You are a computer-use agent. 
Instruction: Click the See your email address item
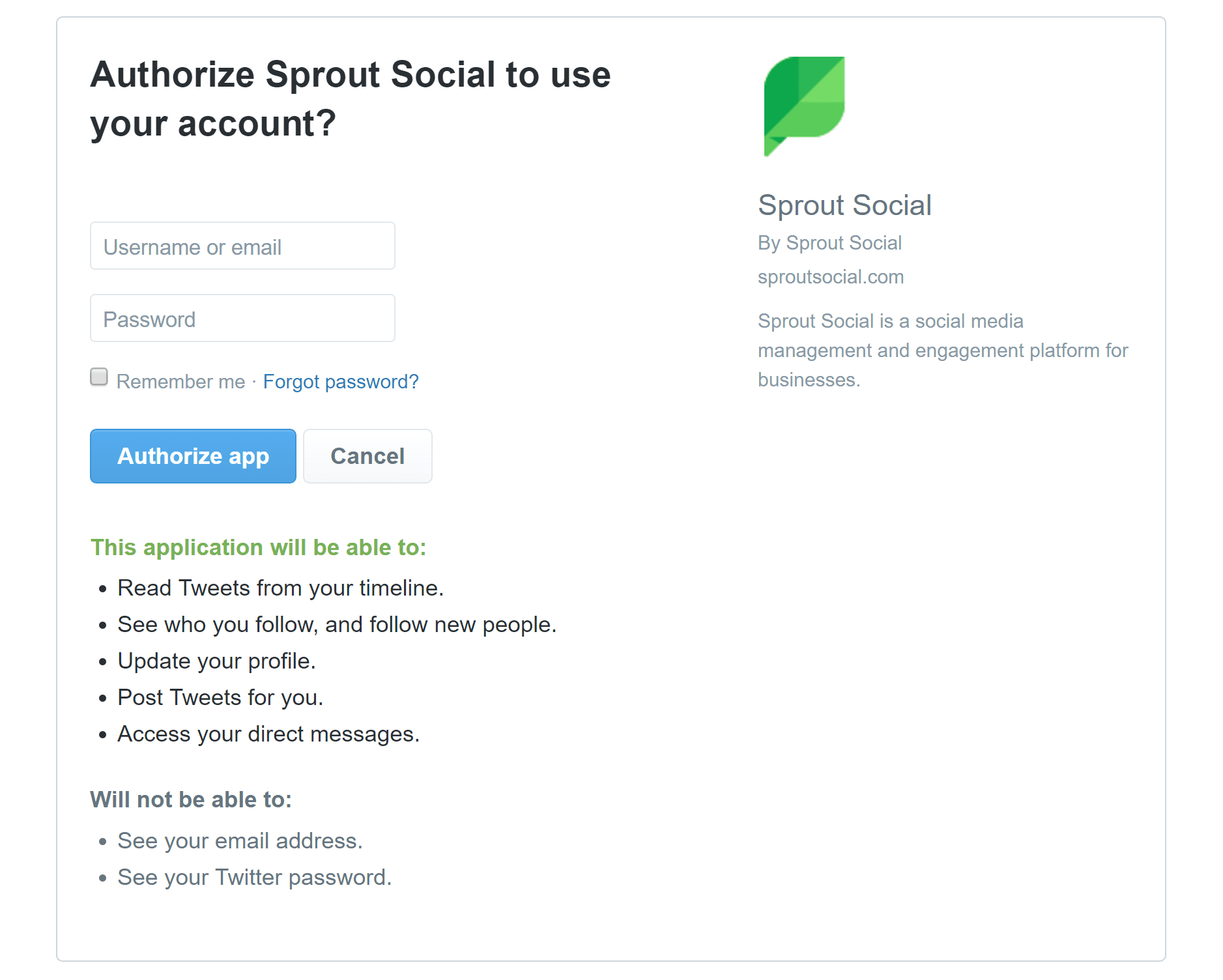(240, 841)
